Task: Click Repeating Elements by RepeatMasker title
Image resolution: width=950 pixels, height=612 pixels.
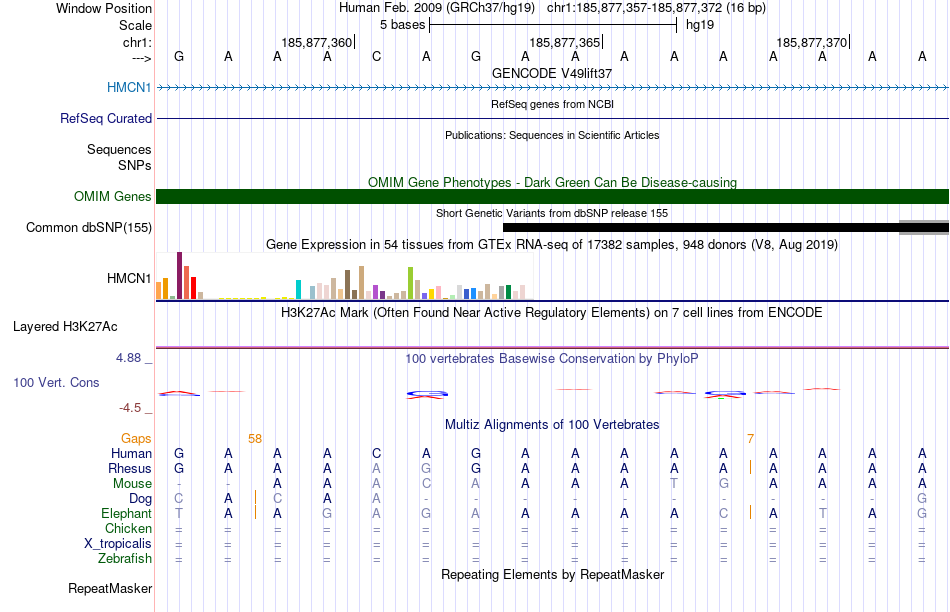Action: point(553,574)
